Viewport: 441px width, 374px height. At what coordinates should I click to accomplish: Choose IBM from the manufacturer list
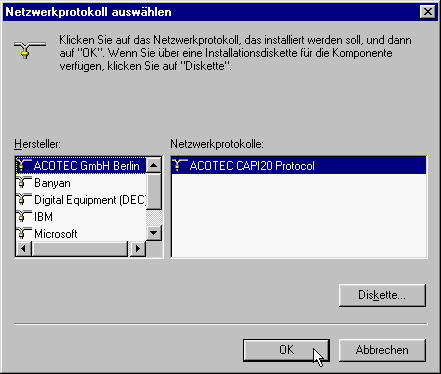pyautogui.click(x=43, y=217)
